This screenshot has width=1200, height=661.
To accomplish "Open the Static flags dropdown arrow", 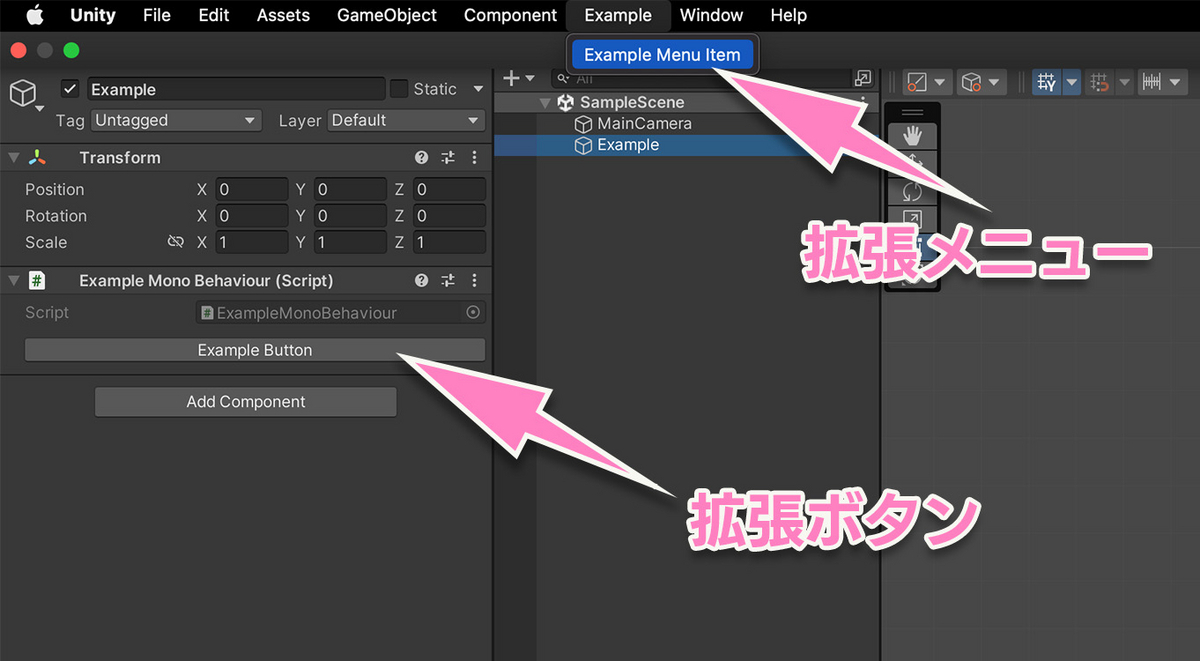I will (x=478, y=89).
